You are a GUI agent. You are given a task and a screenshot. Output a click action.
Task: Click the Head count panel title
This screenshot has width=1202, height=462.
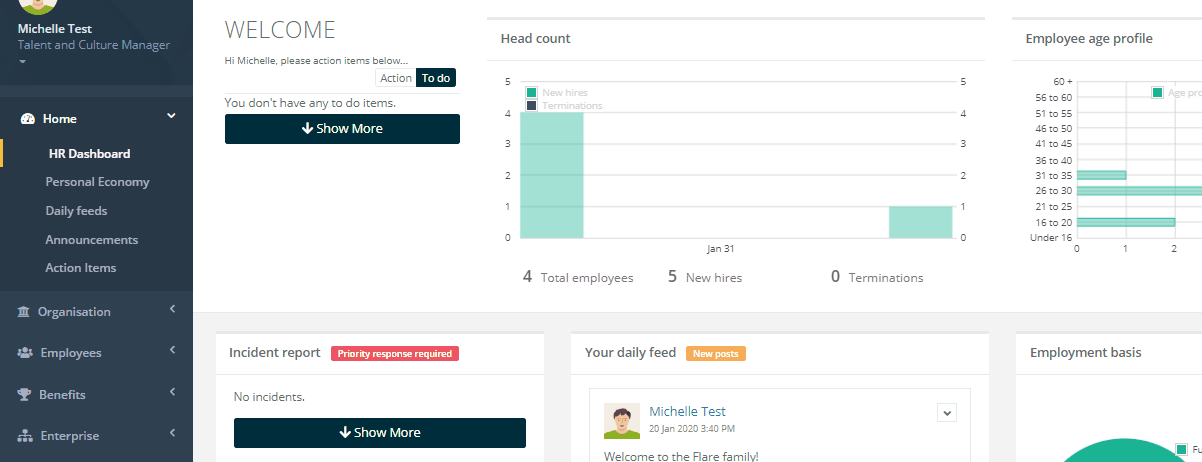(x=536, y=39)
